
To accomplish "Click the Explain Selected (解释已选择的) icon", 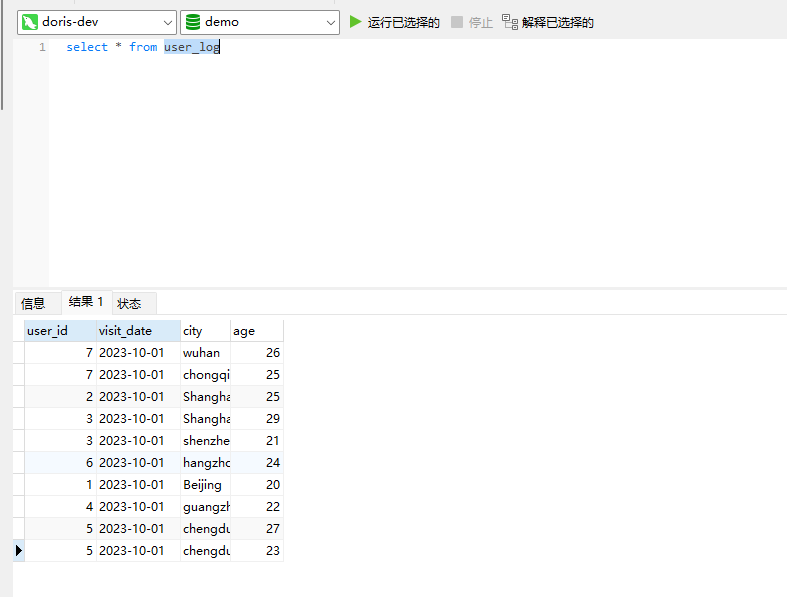I will [510, 22].
